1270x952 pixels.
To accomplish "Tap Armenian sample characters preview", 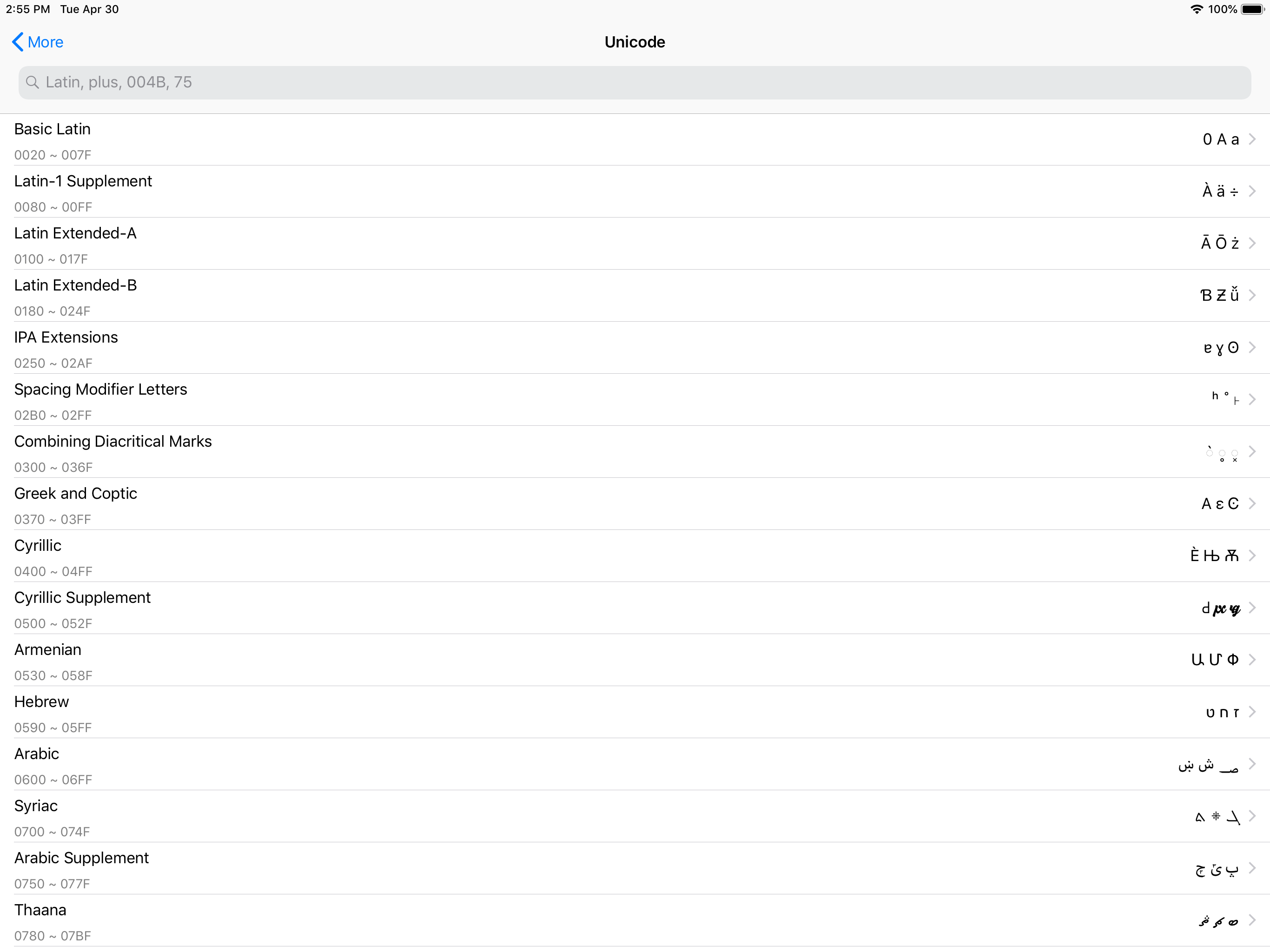I will click(1214, 660).
